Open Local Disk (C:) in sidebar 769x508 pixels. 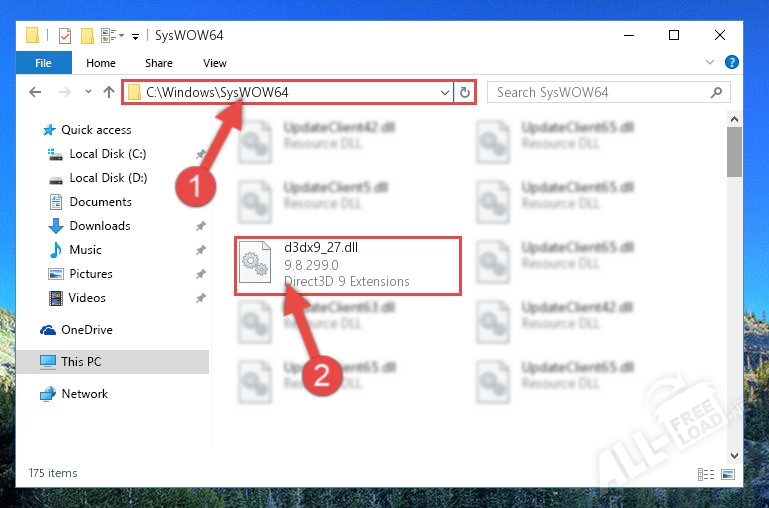pos(107,154)
